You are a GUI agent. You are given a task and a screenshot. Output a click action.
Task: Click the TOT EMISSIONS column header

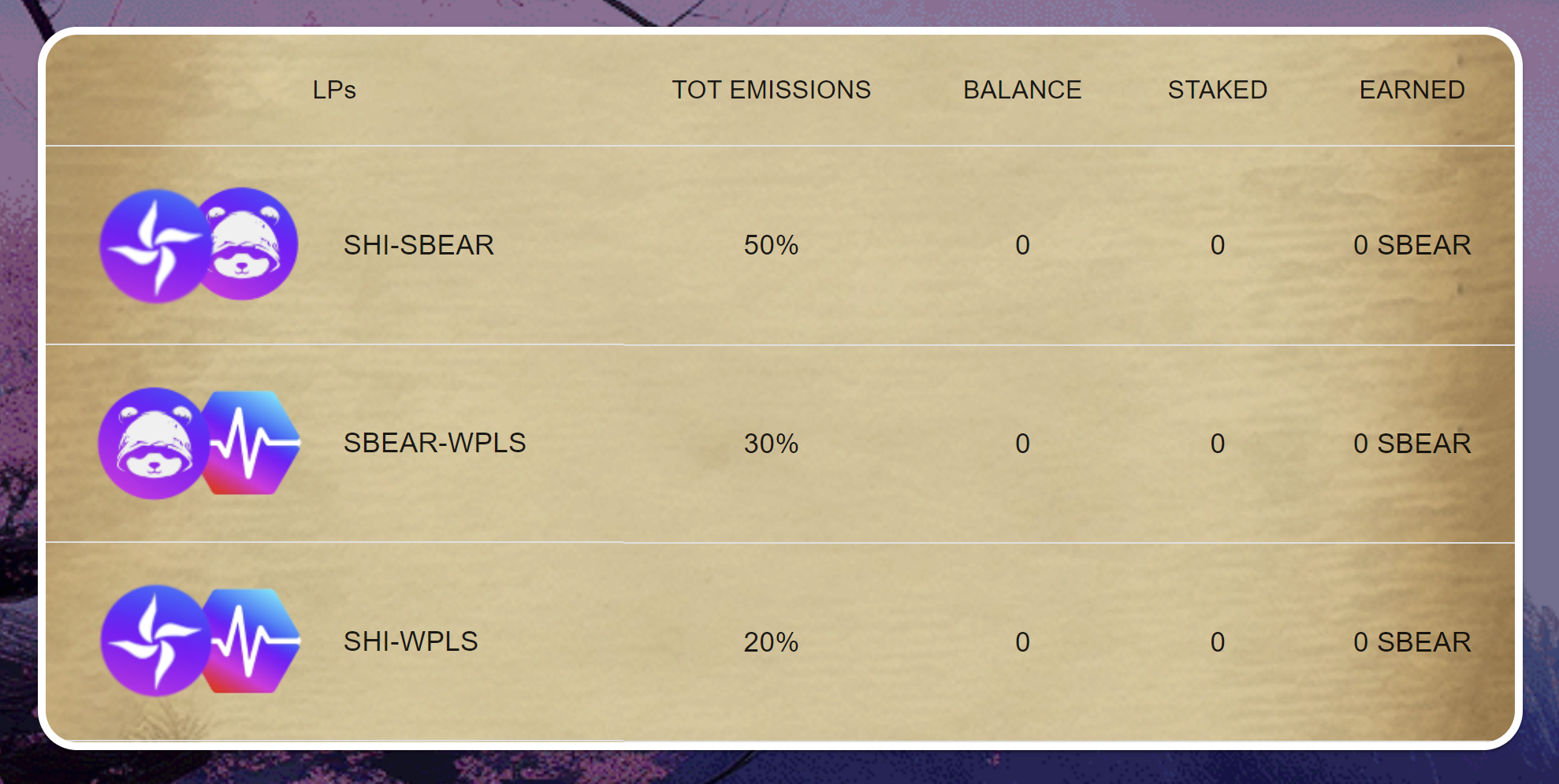(x=771, y=90)
